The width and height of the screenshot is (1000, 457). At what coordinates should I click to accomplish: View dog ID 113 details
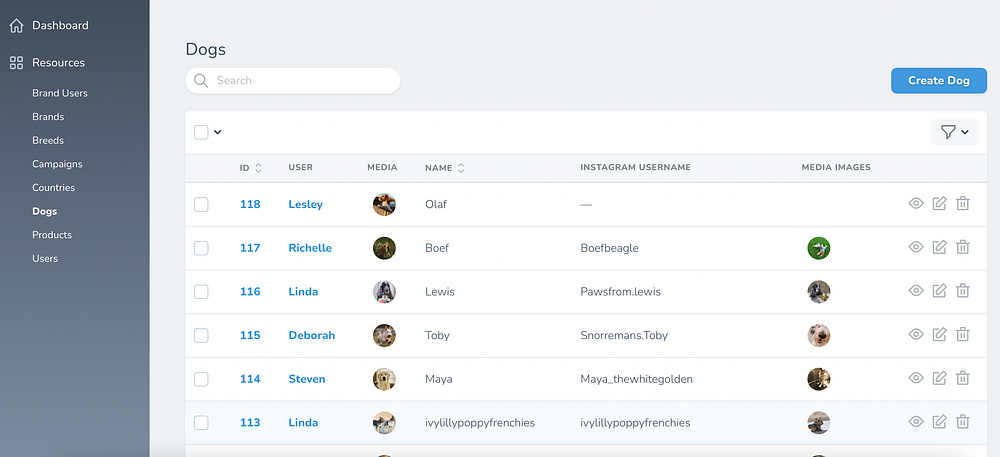click(x=915, y=422)
